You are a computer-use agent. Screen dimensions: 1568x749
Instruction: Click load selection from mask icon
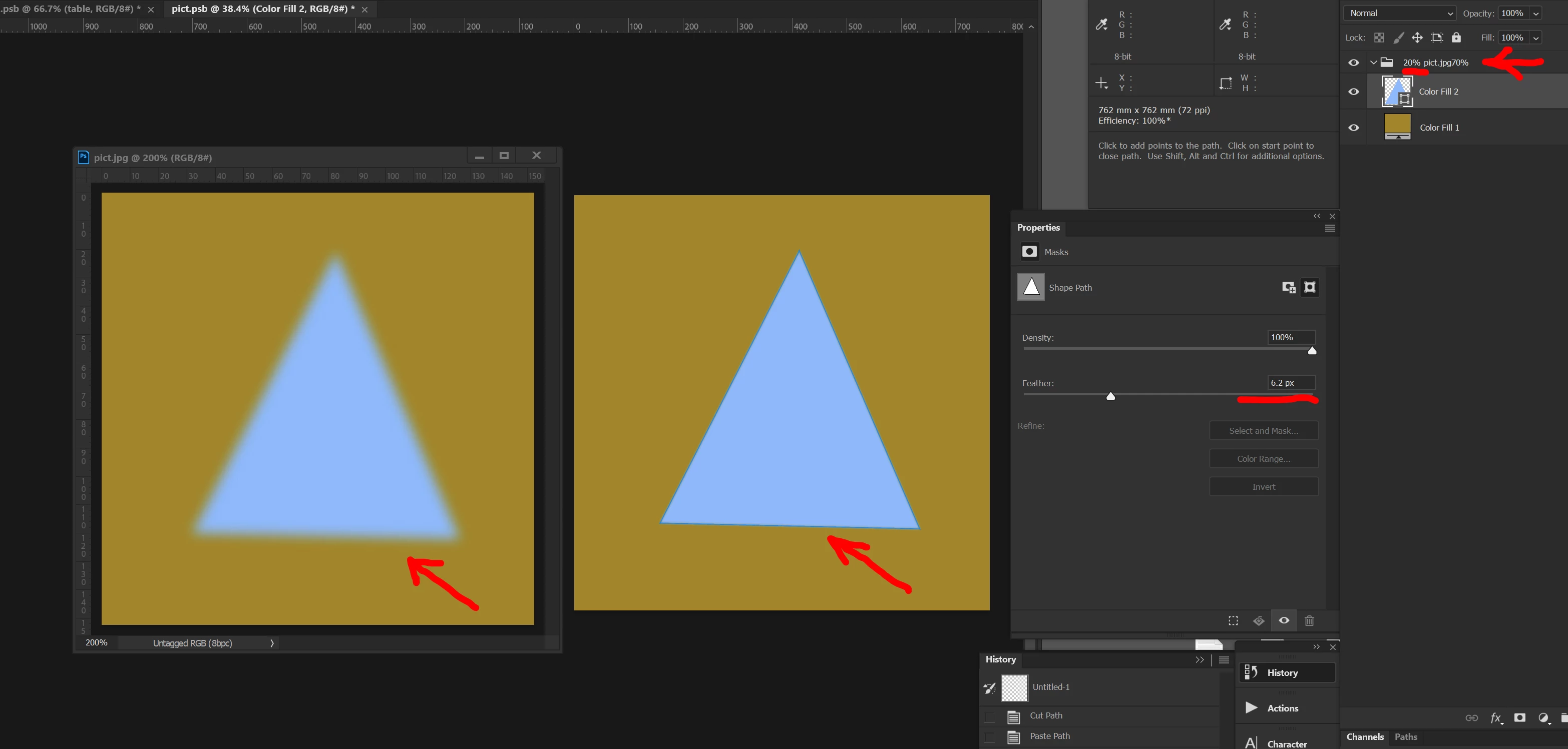(x=1233, y=620)
